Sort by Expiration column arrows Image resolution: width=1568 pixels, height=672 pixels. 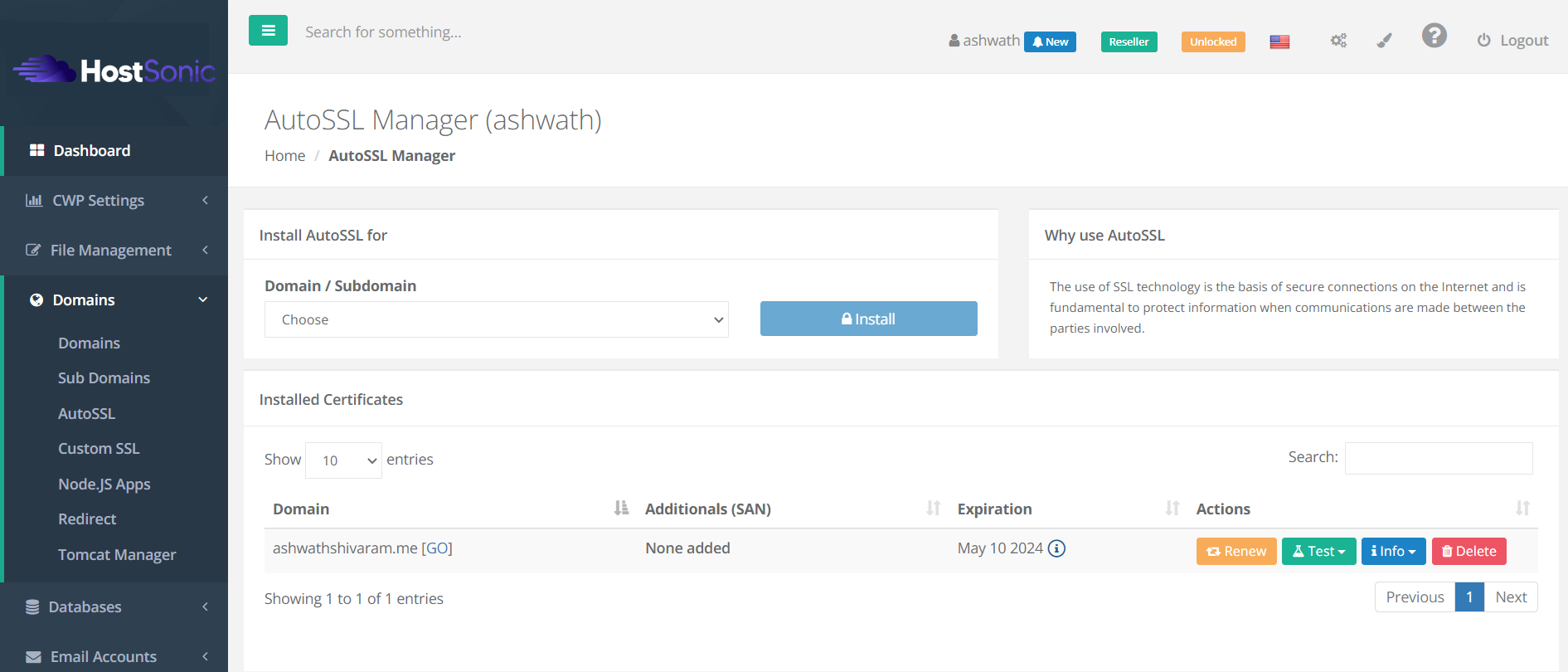coord(1172,508)
